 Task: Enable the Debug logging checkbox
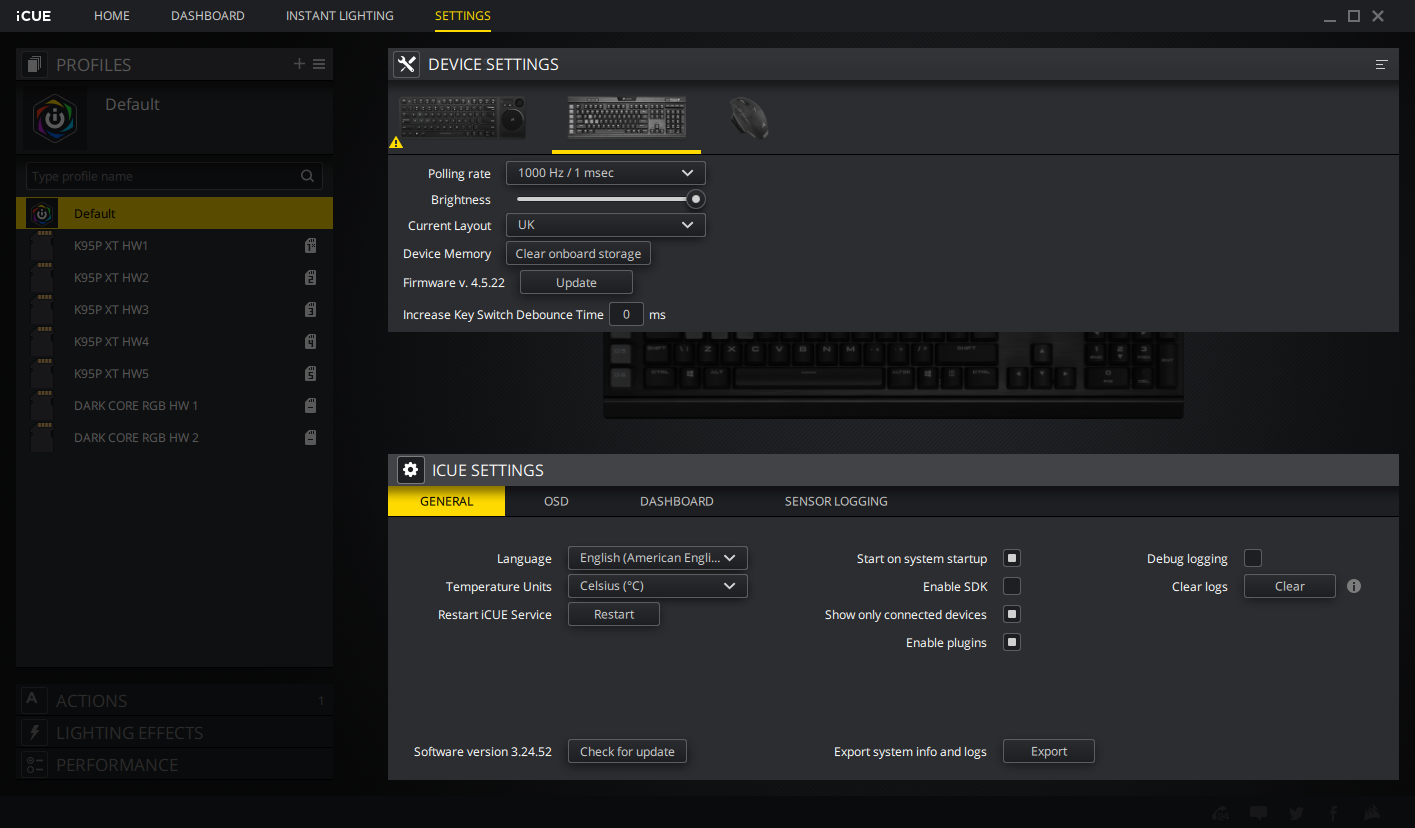click(x=1252, y=558)
